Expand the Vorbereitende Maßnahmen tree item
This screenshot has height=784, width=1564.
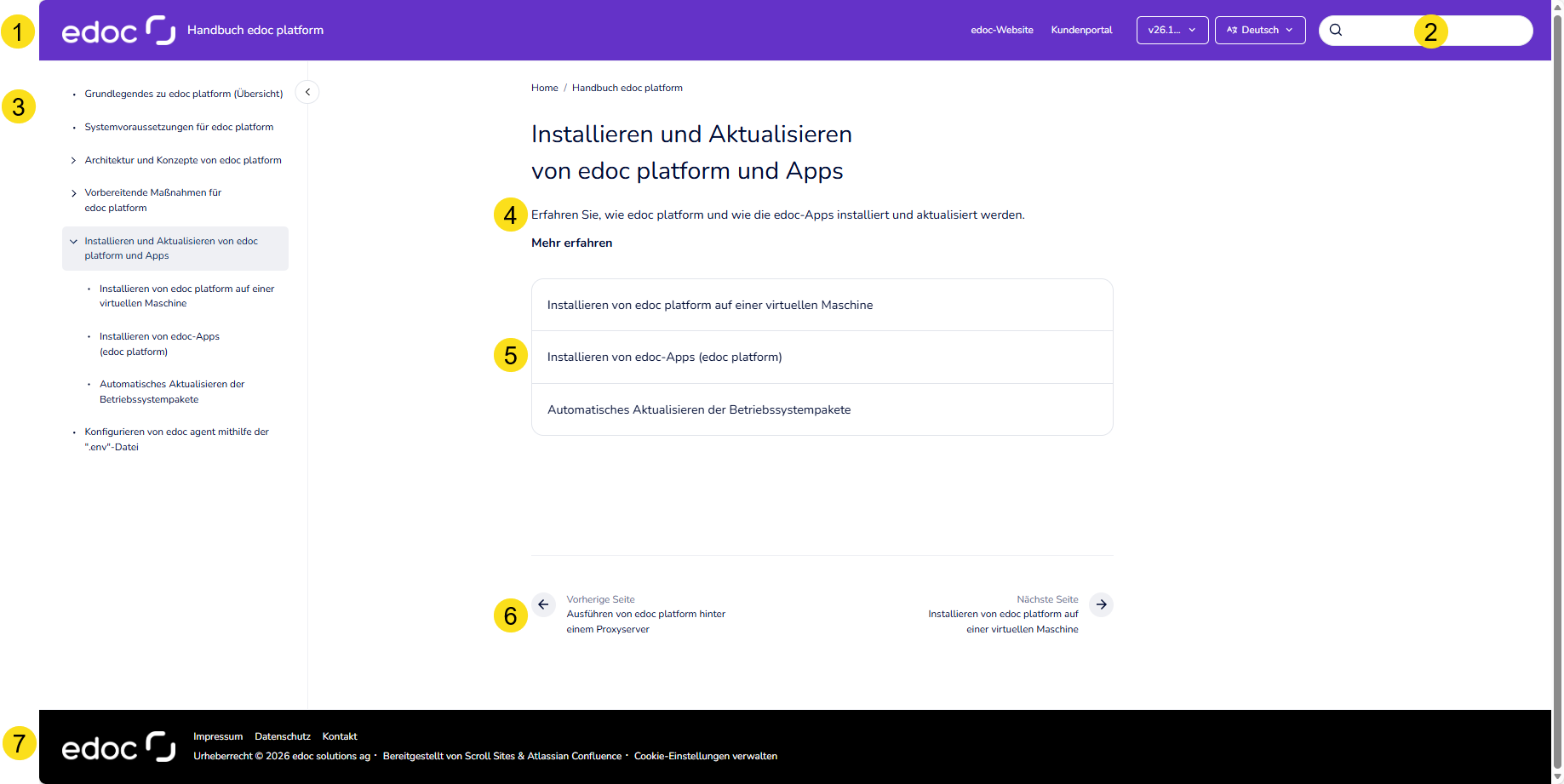72,192
